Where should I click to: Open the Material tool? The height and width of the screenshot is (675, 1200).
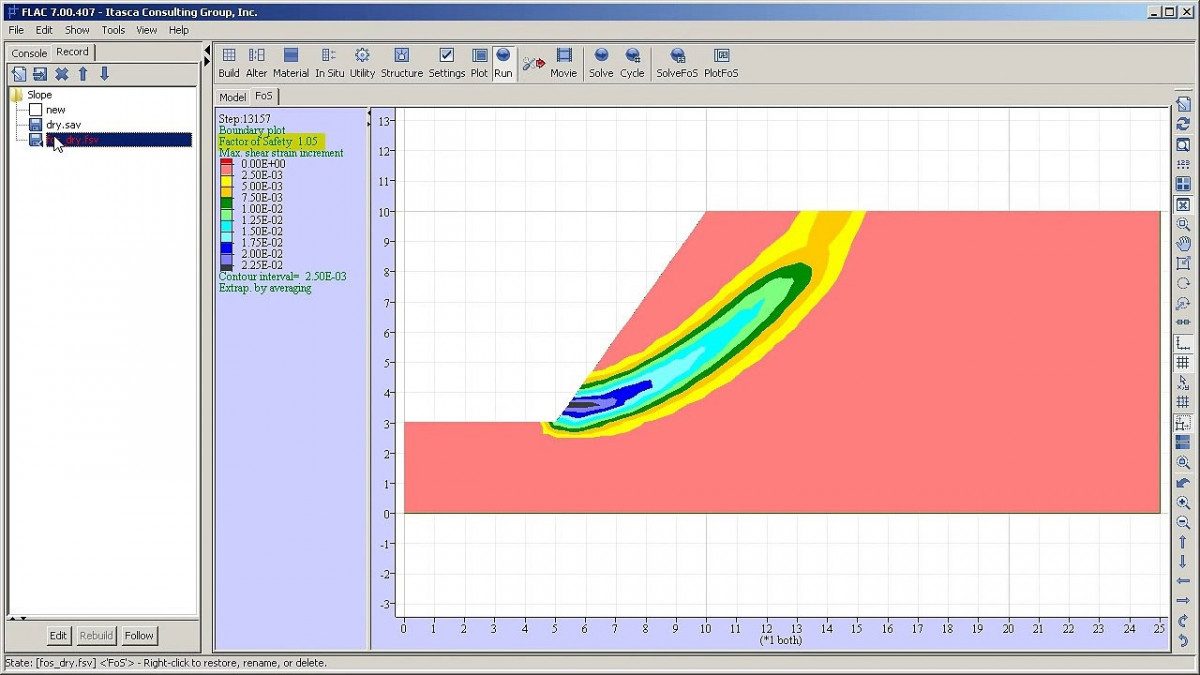(291, 62)
